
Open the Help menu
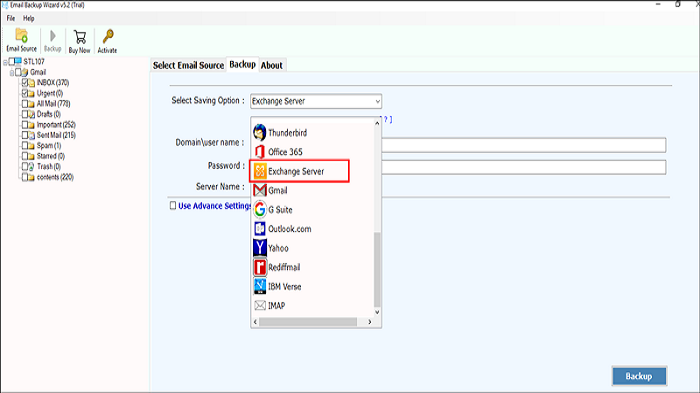29,18
